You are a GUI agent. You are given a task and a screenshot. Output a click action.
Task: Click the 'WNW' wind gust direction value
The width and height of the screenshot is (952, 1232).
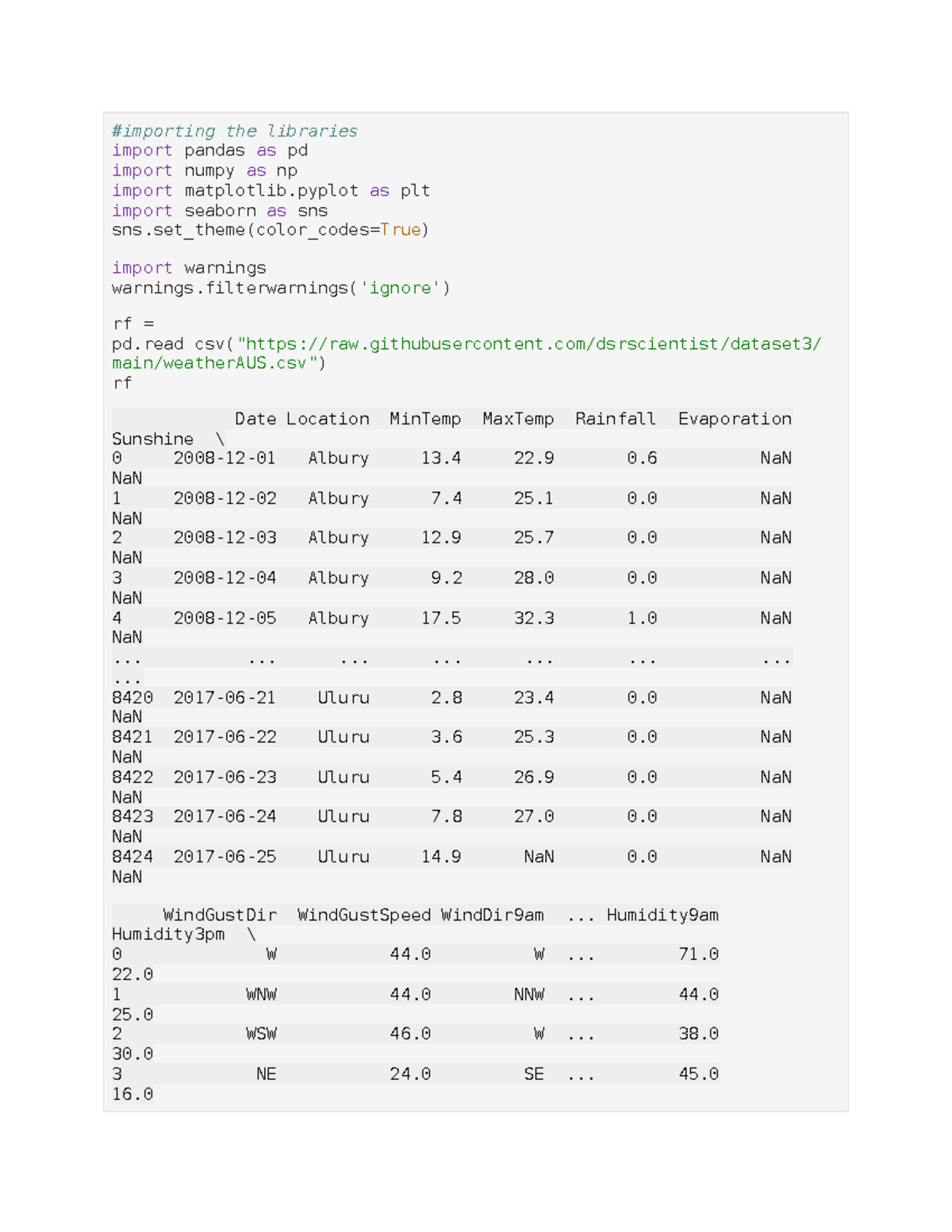[261, 995]
